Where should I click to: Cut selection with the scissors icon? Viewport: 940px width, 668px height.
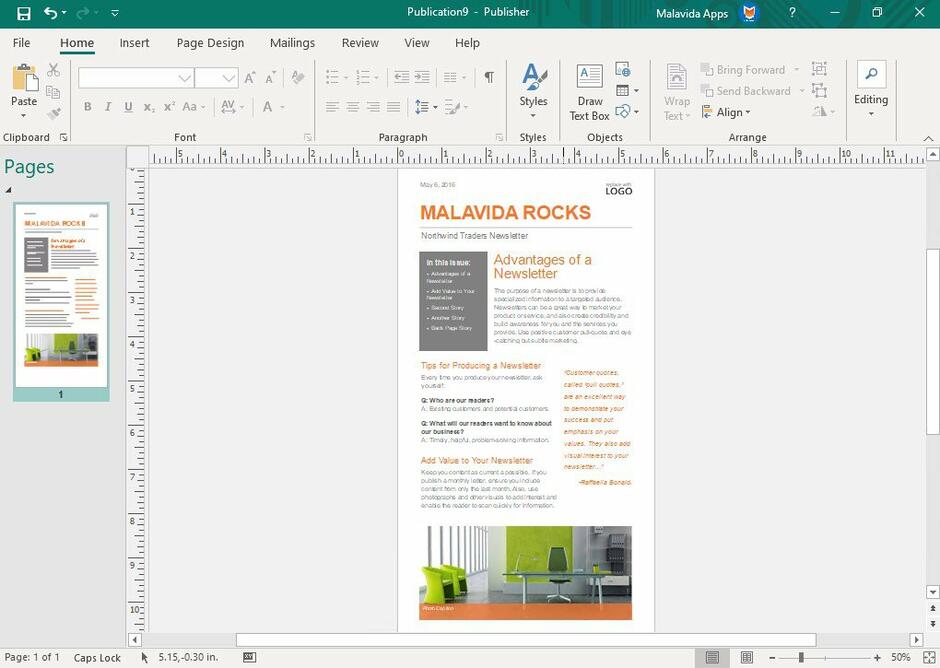click(x=53, y=70)
